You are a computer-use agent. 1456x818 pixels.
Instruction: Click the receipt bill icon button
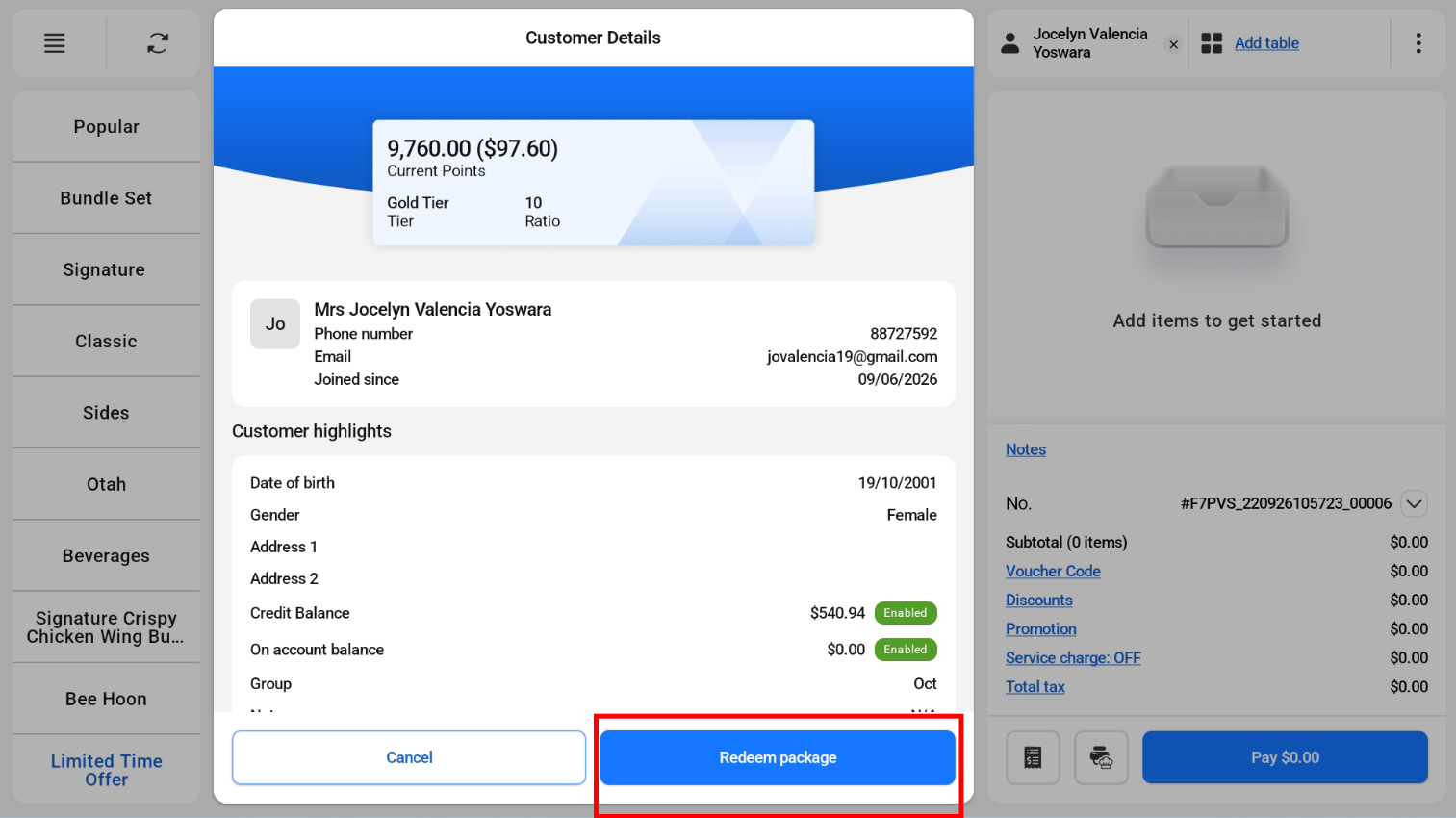pos(1033,757)
